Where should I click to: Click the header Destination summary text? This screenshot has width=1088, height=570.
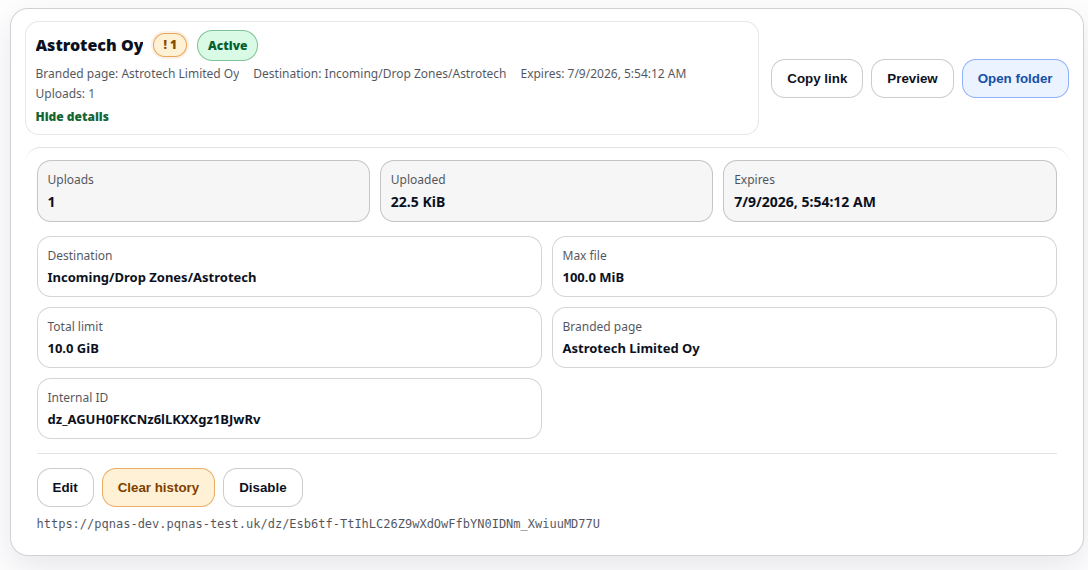tap(380, 74)
